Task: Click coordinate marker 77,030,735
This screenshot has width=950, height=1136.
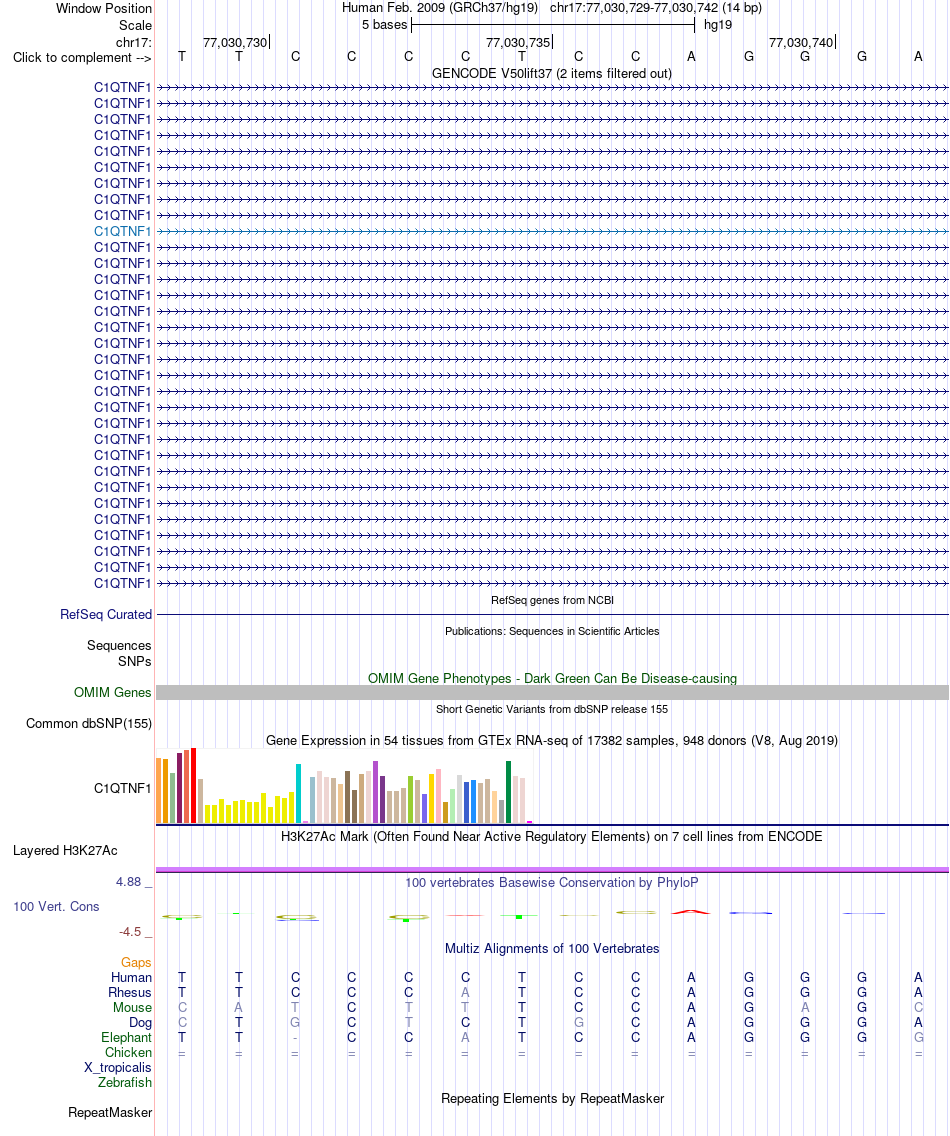Action: coord(518,43)
